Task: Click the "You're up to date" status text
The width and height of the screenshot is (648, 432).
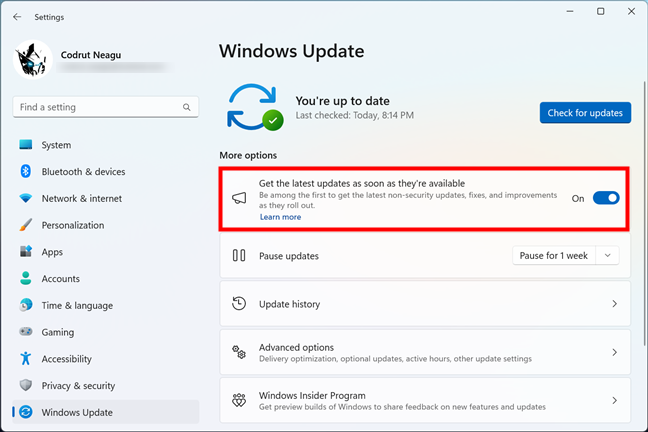Action: pos(343,101)
